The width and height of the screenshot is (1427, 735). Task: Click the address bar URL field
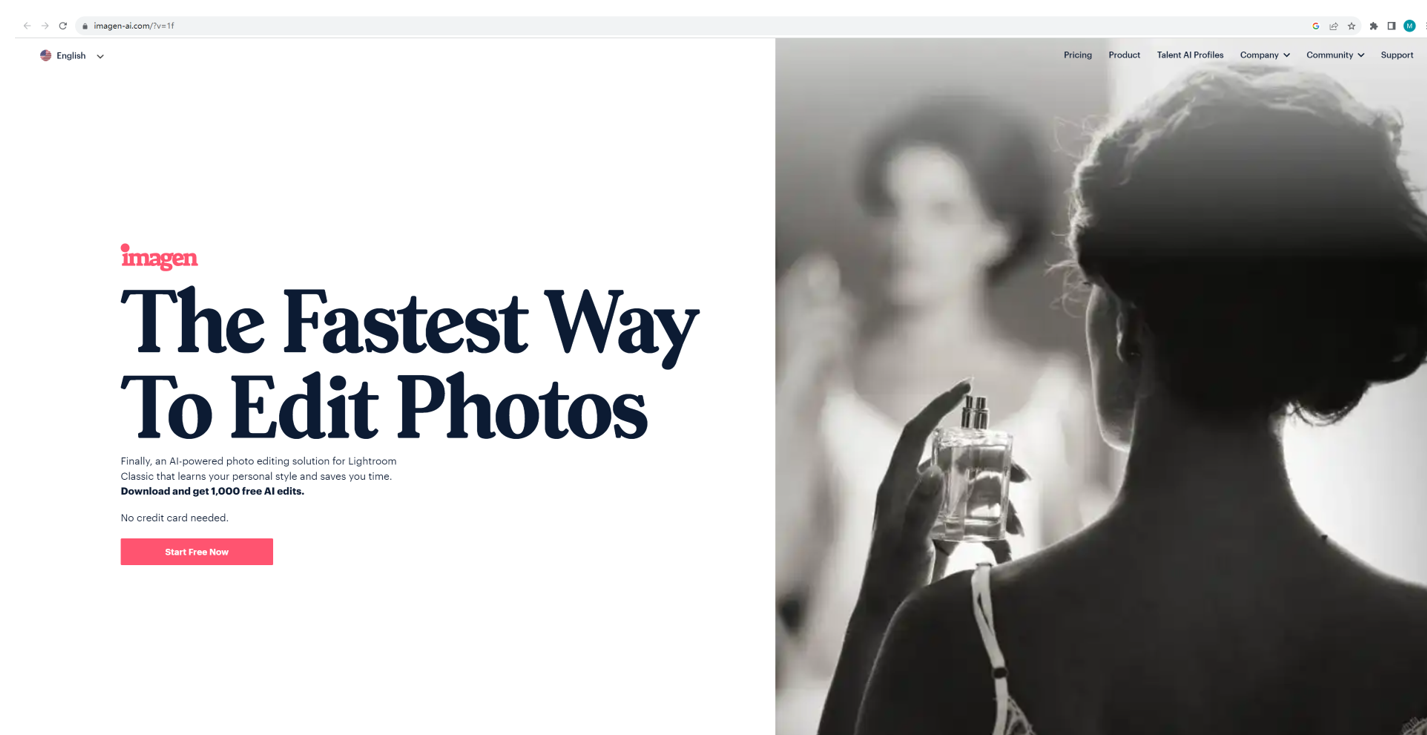tap(690, 26)
